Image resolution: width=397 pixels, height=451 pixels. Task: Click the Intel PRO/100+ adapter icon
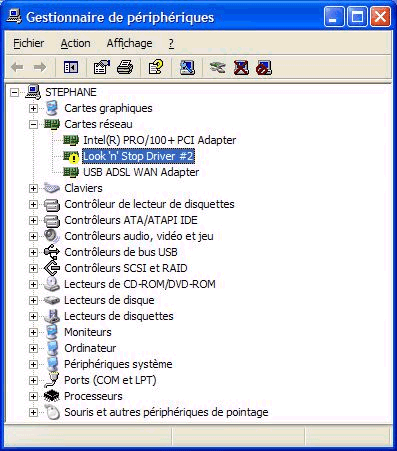(x=71, y=140)
